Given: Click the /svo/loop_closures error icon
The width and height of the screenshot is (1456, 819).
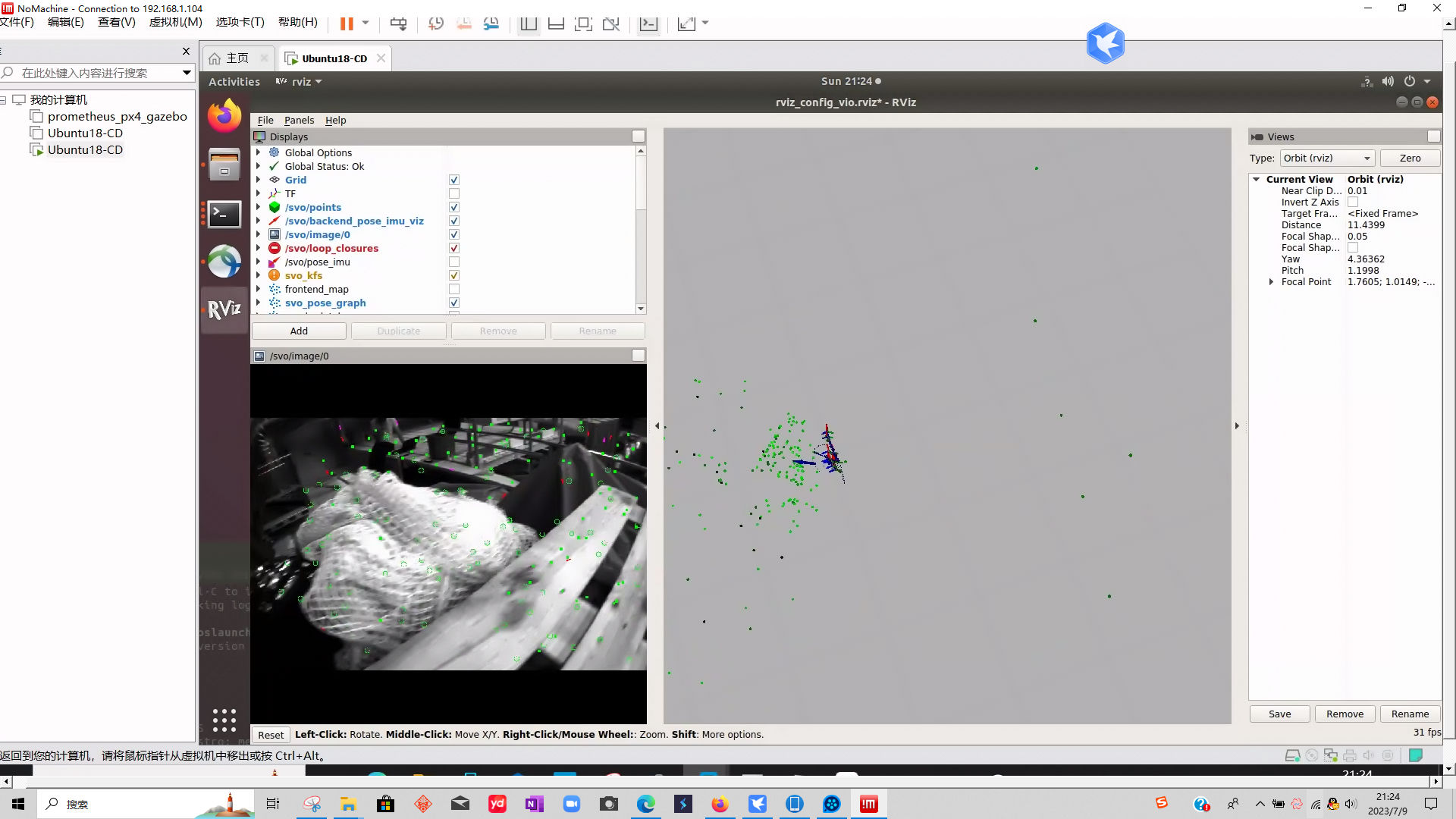Looking at the screenshot, I should [275, 248].
